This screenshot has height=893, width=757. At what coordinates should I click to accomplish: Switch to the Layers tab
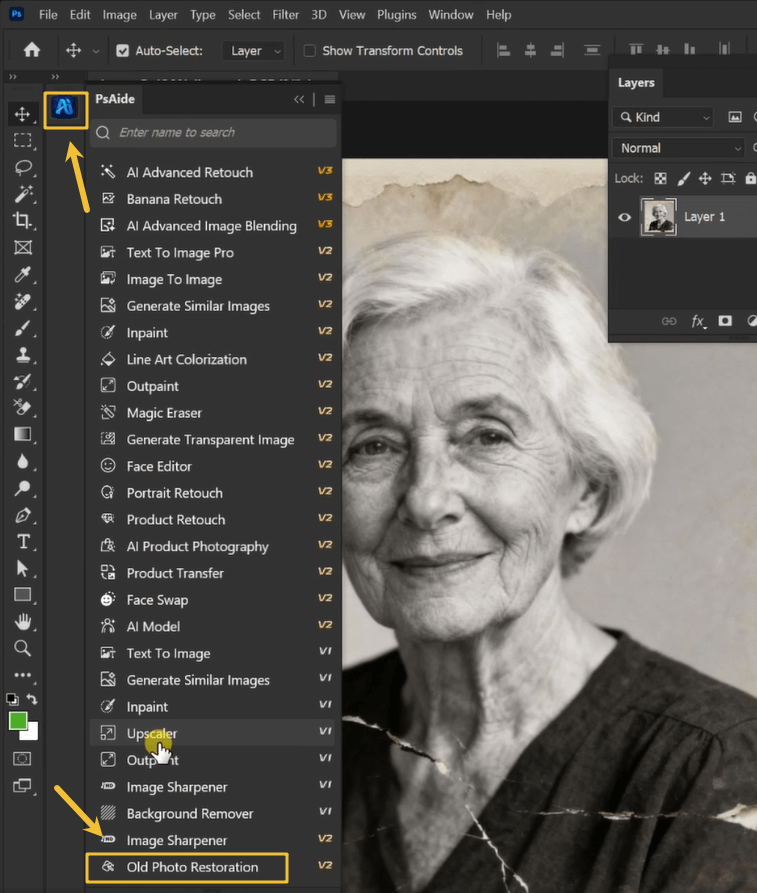[x=636, y=83]
